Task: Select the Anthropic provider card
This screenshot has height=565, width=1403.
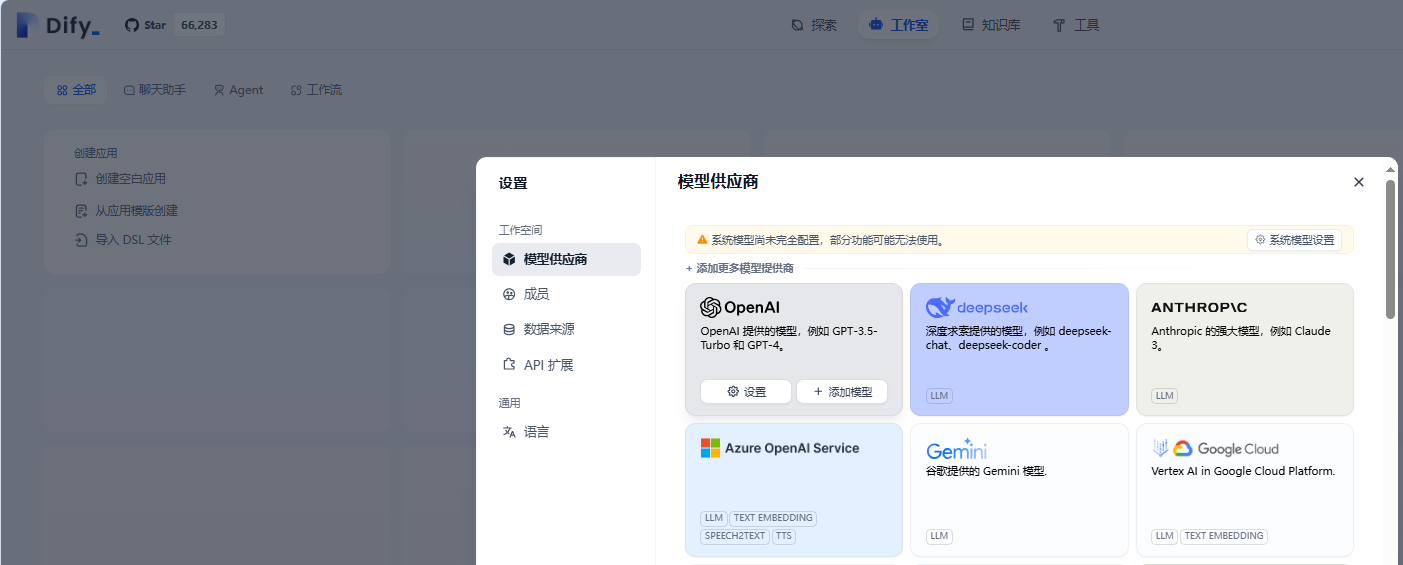Action: click(1244, 349)
